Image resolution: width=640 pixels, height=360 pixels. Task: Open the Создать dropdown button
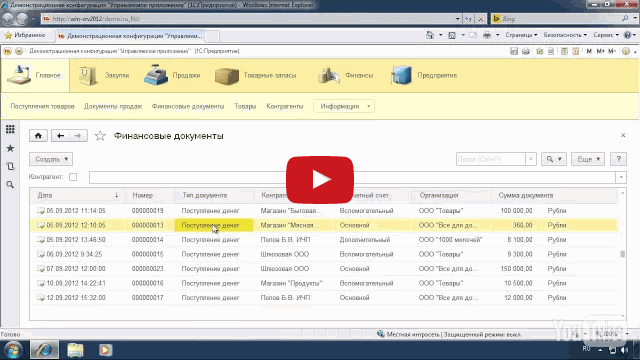click(51, 159)
